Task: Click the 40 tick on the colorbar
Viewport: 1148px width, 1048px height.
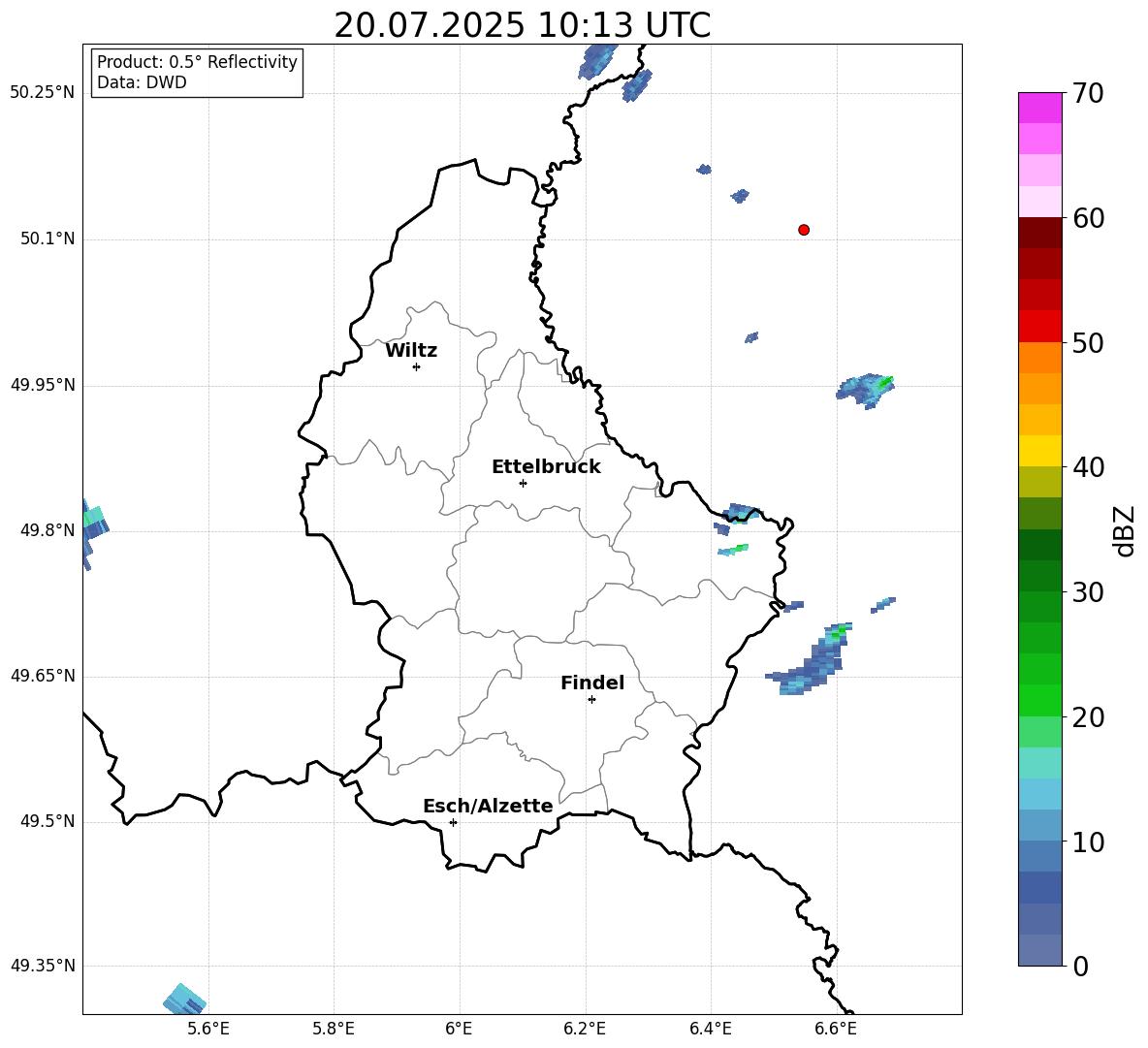Action: pos(1087,467)
